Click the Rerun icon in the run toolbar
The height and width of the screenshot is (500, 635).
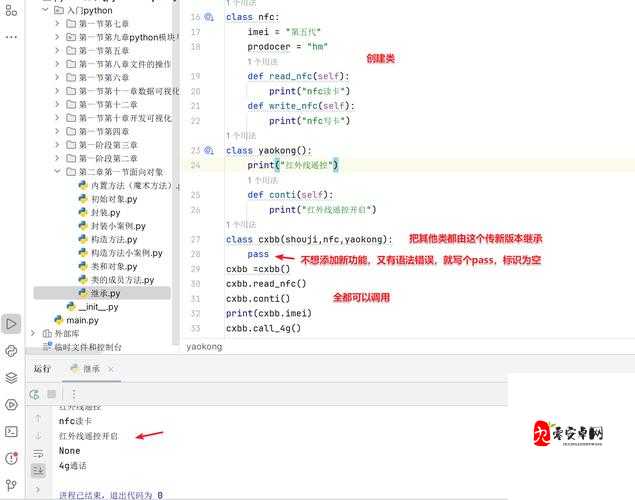tap(34, 394)
